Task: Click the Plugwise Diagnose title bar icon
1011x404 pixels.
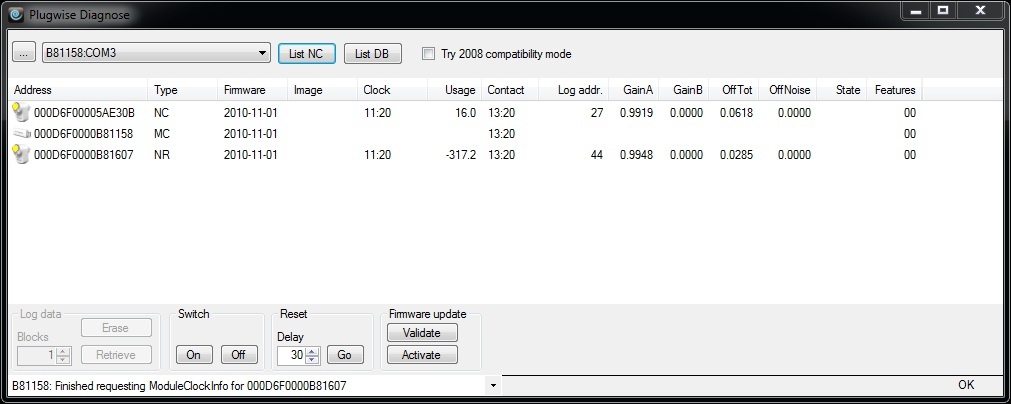Action: click(x=16, y=14)
